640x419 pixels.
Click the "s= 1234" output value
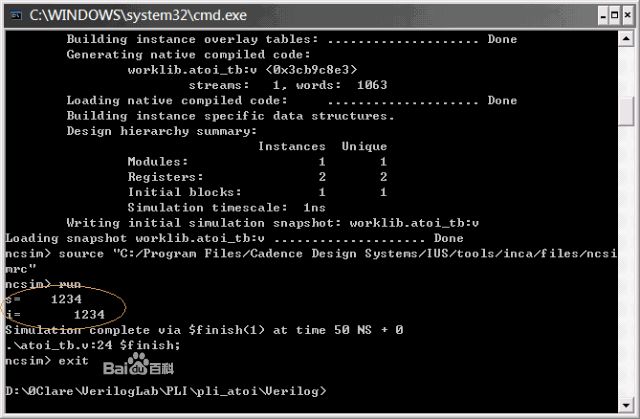tap(44, 299)
